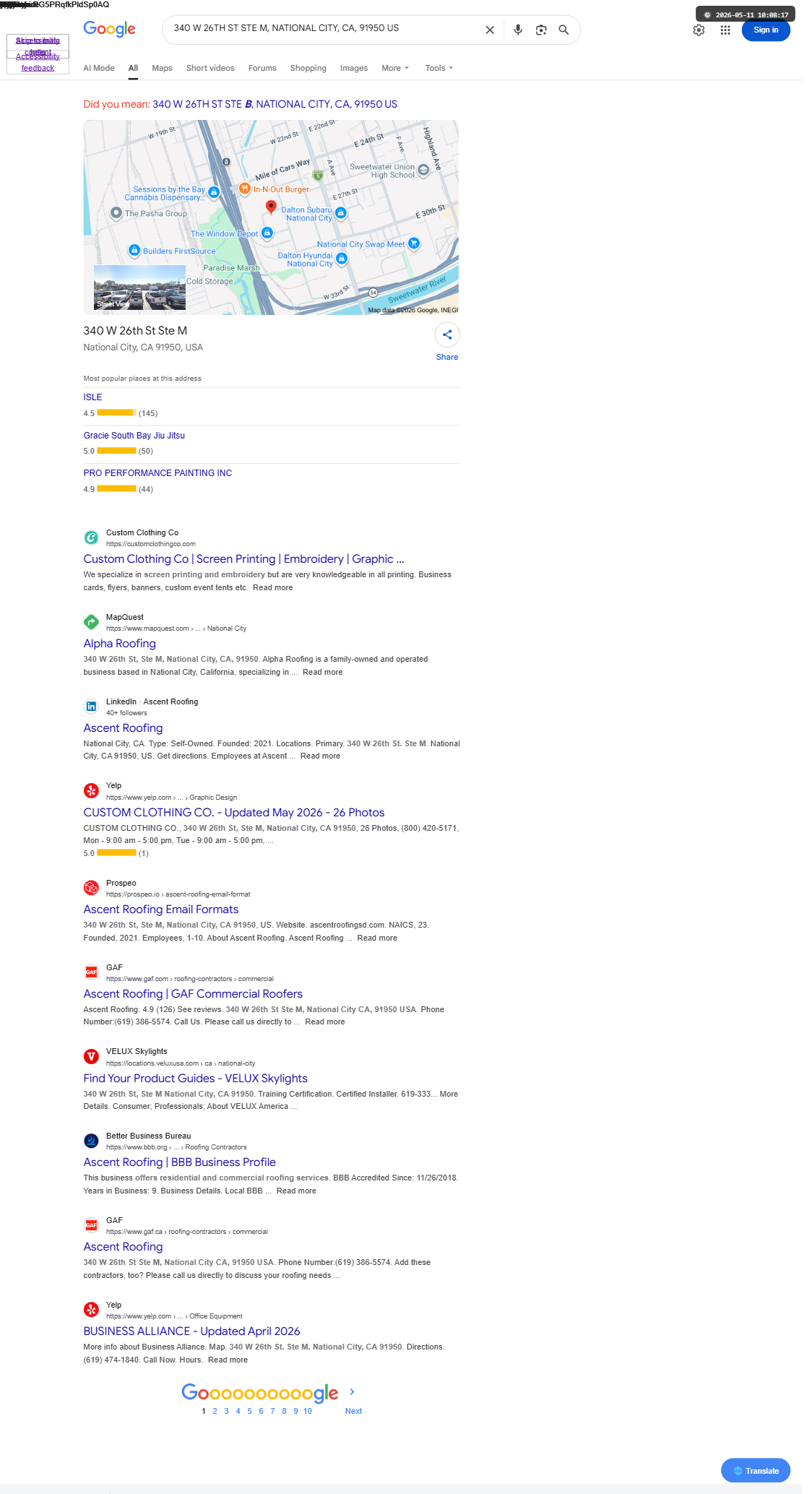
Task: Open the Short videos tab
Action: [210, 68]
